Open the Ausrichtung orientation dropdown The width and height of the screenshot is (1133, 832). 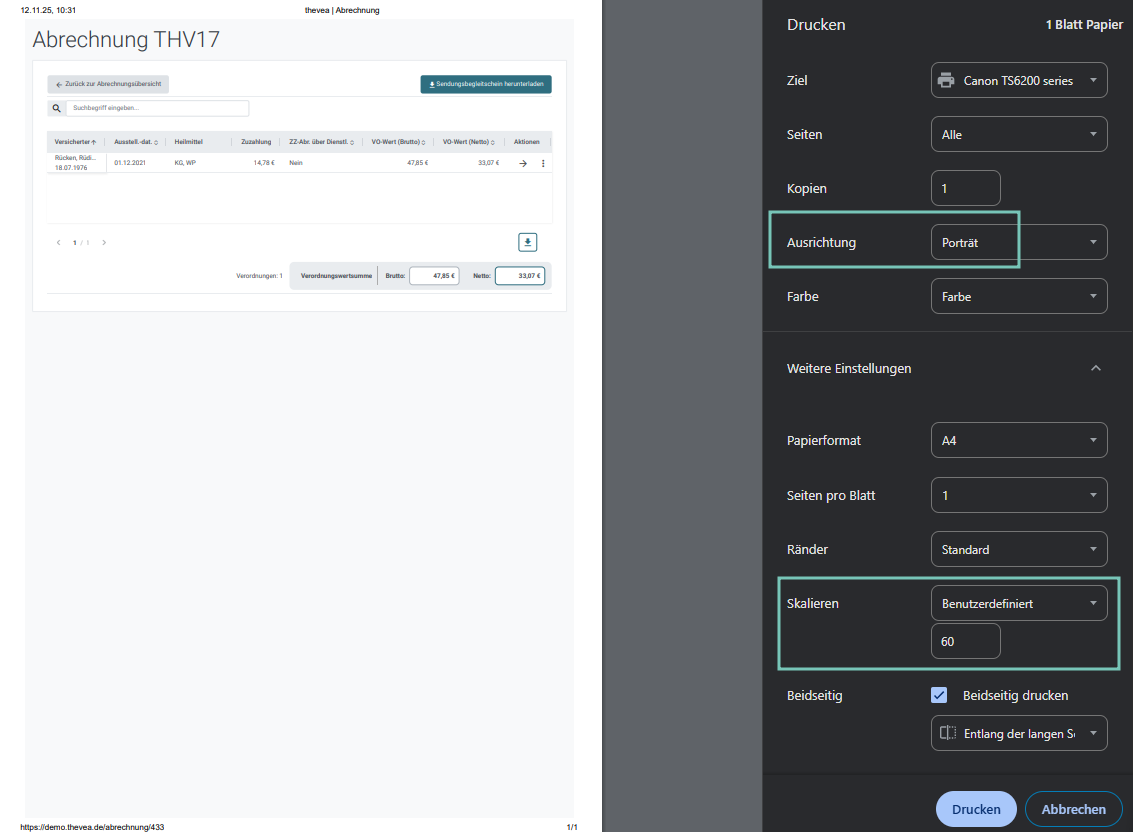point(1019,242)
